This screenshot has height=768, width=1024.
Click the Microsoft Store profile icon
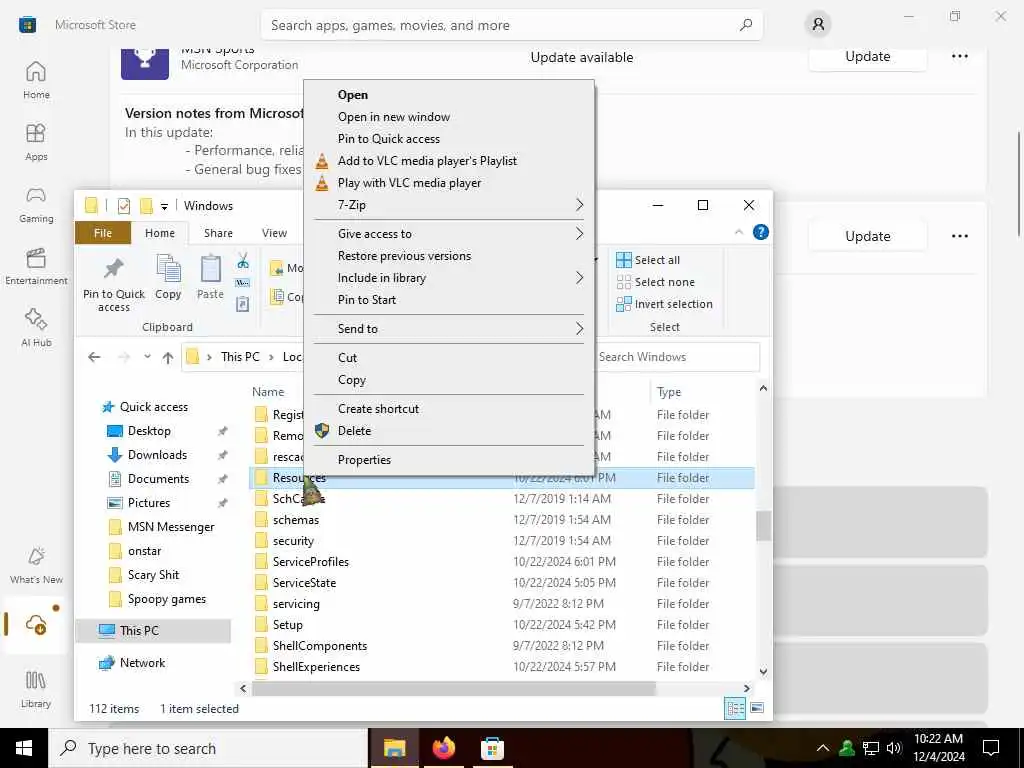[x=818, y=25]
